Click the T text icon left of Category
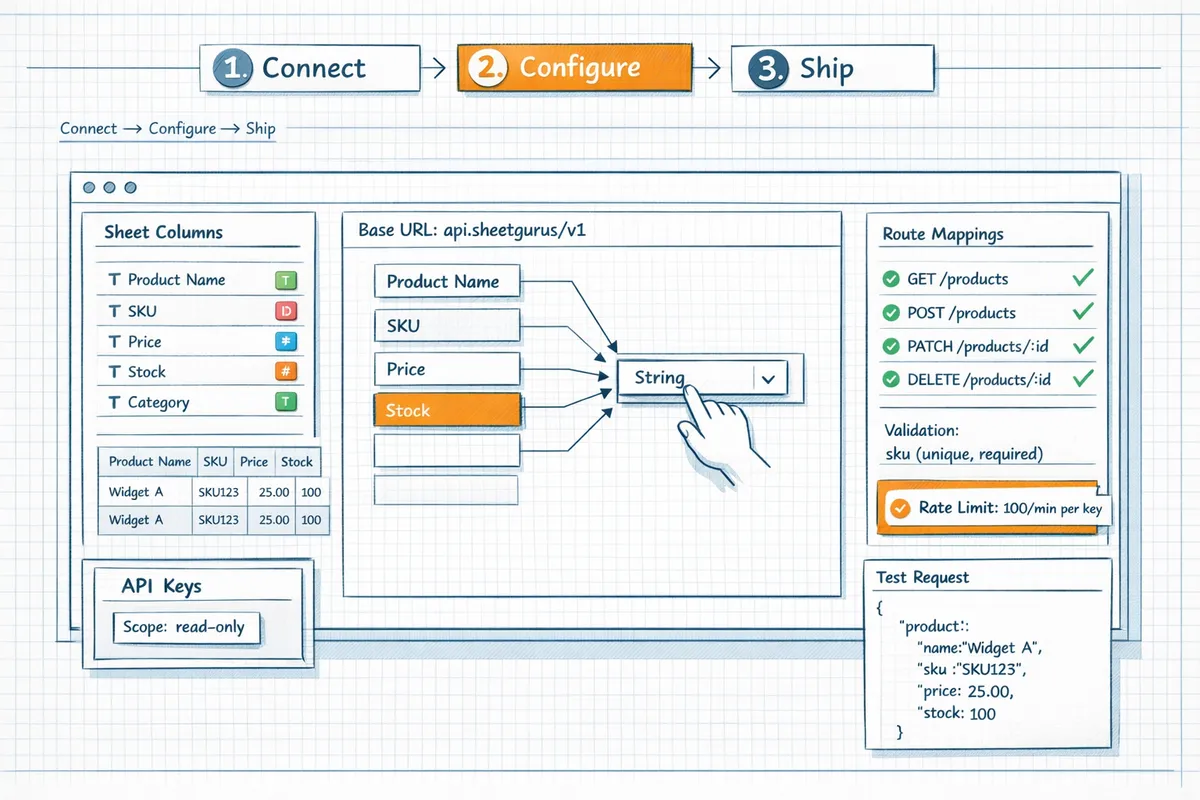This screenshot has height=800, width=1200. point(113,403)
